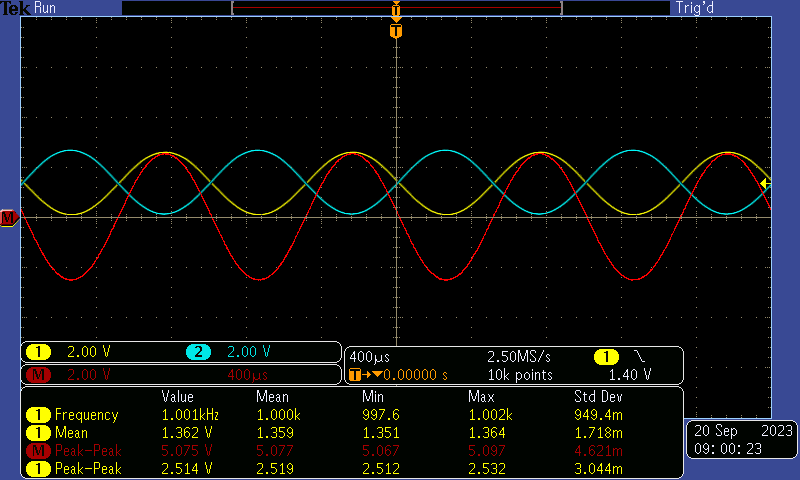Click the Tek logo

(16, 8)
